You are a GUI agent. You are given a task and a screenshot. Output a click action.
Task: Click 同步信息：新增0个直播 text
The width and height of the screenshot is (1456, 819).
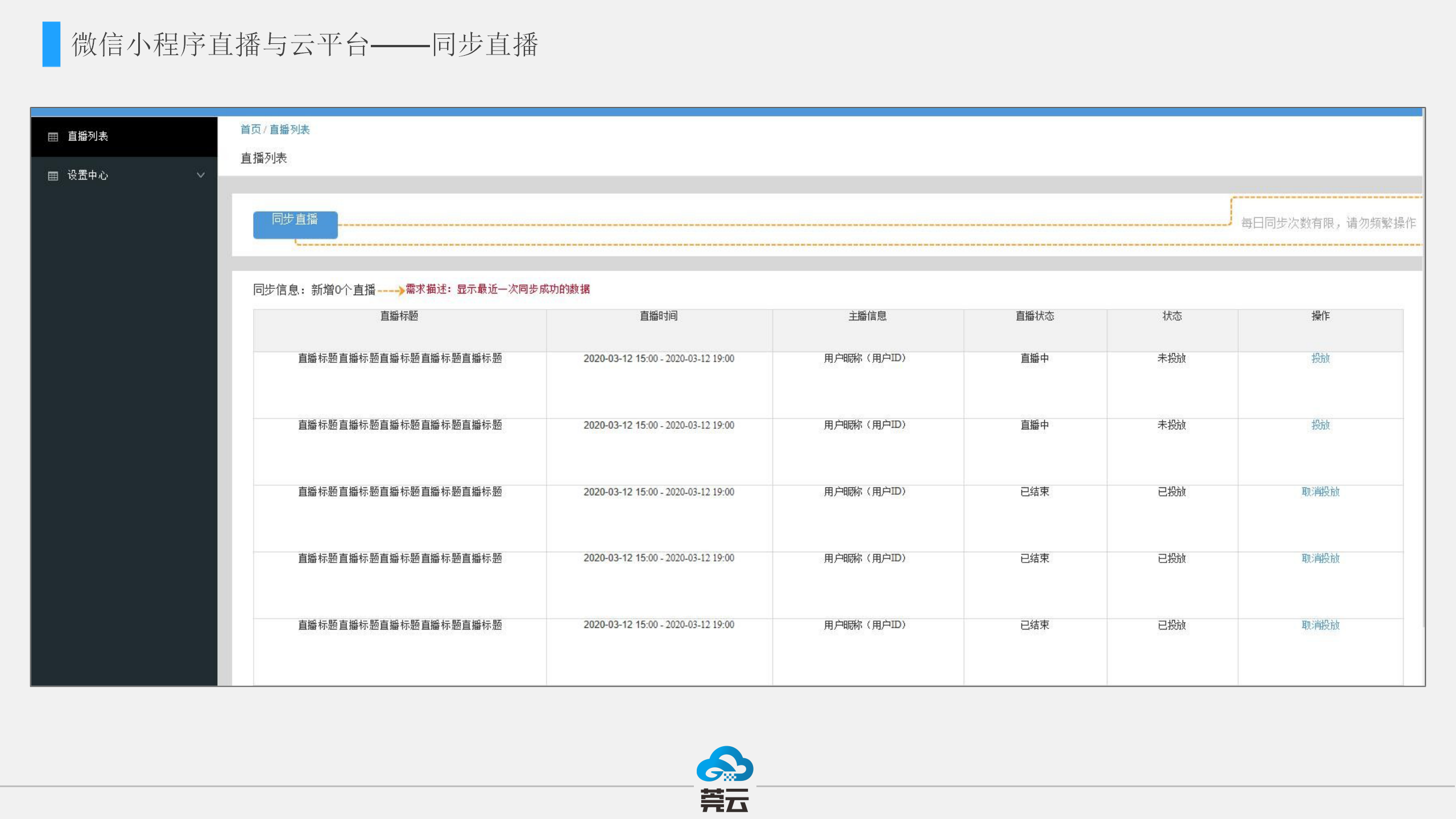pos(314,290)
